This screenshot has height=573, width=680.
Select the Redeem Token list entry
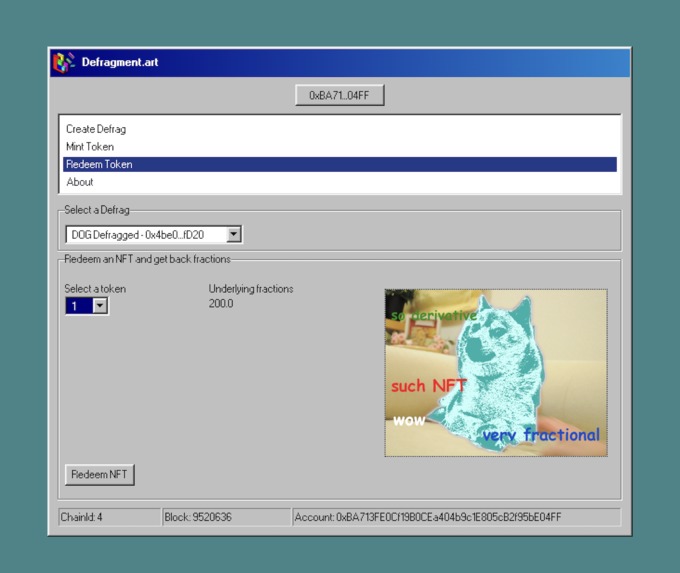(340, 164)
